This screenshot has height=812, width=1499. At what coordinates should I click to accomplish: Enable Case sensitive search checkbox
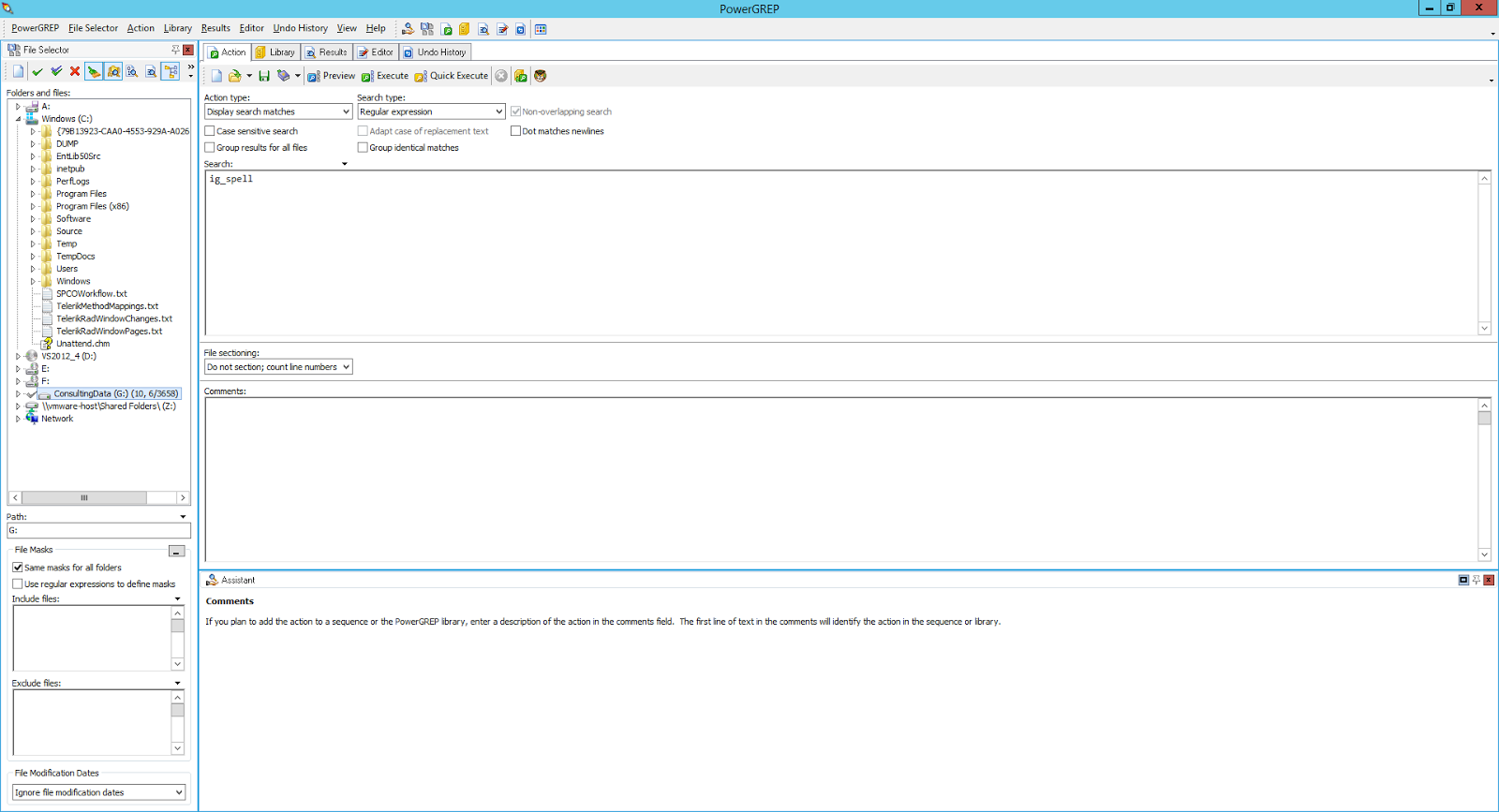[x=210, y=131]
